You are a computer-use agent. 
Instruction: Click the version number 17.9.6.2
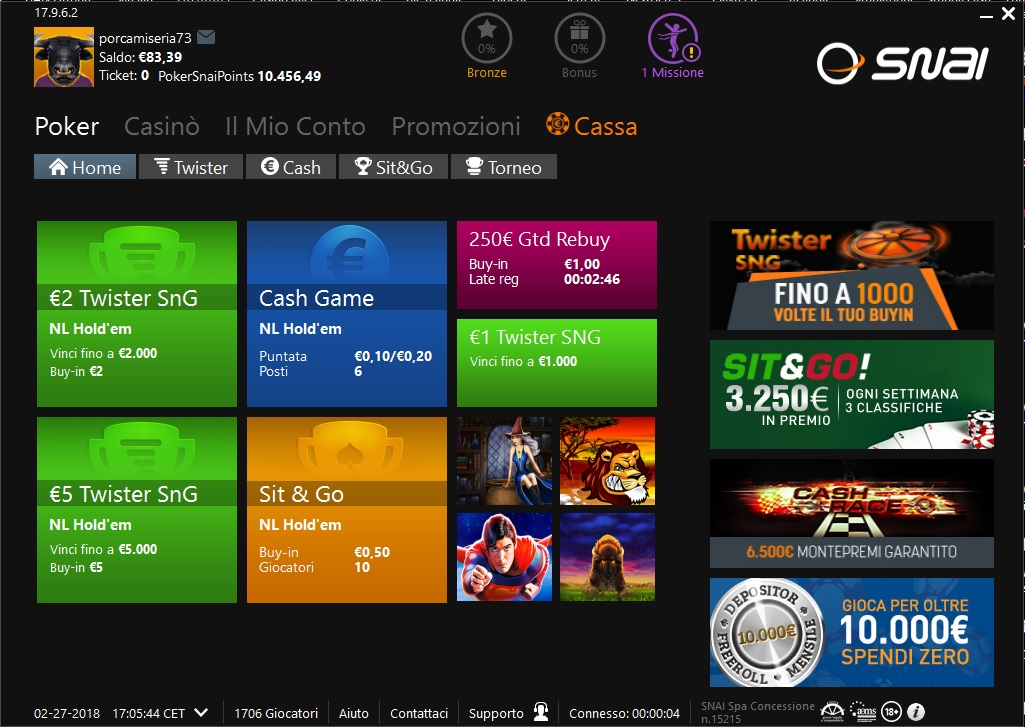[56, 12]
